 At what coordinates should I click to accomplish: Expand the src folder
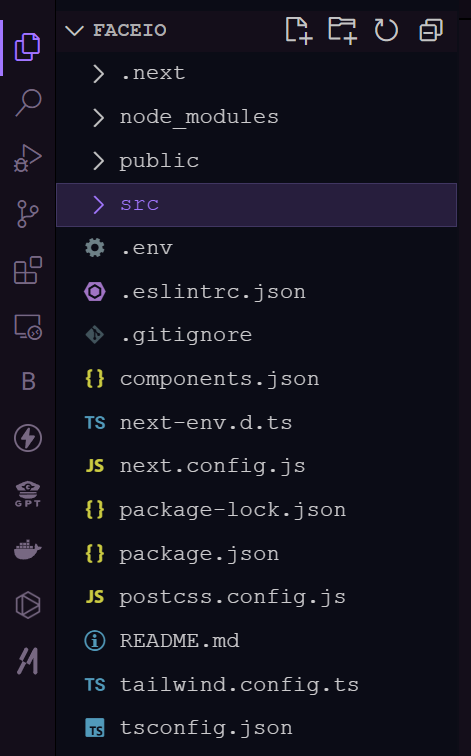click(x=256, y=204)
